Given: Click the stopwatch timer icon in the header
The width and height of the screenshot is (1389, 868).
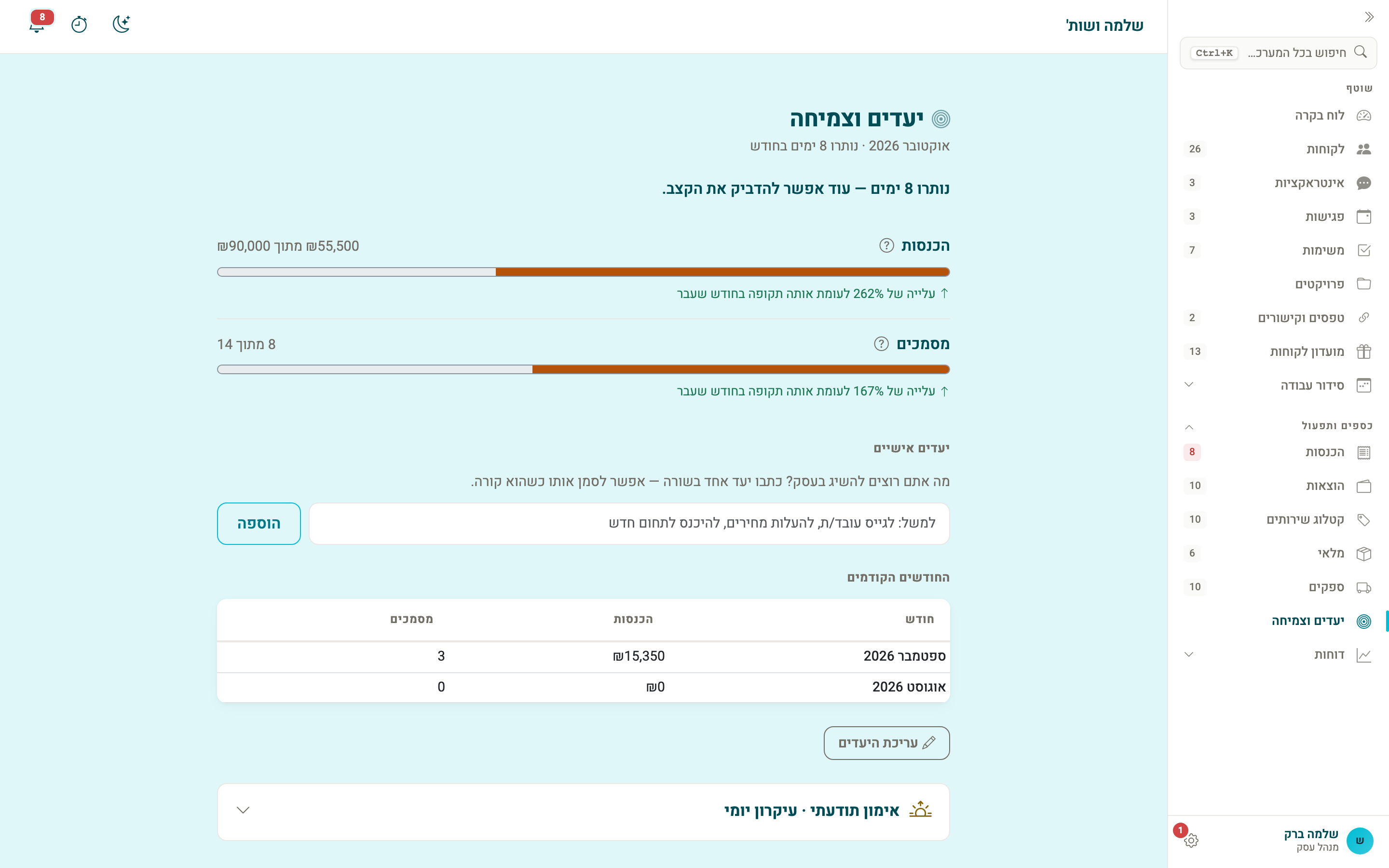Looking at the screenshot, I should pos(79,24).
